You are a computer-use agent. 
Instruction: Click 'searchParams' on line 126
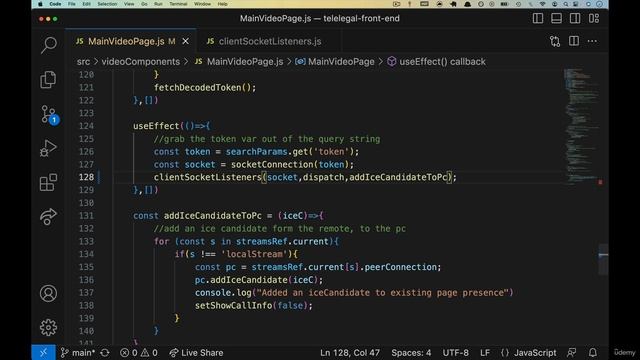pyautogui.click(x=256, y=151)
